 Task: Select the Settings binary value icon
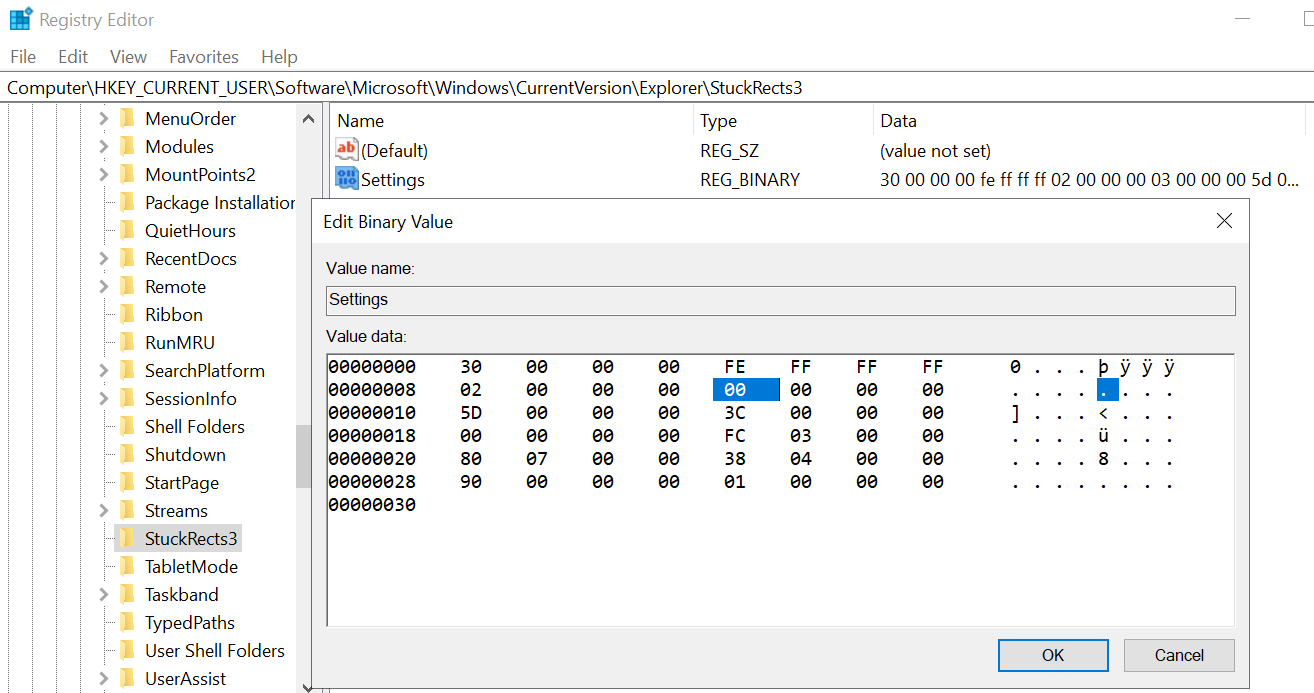tap(347, 179)
